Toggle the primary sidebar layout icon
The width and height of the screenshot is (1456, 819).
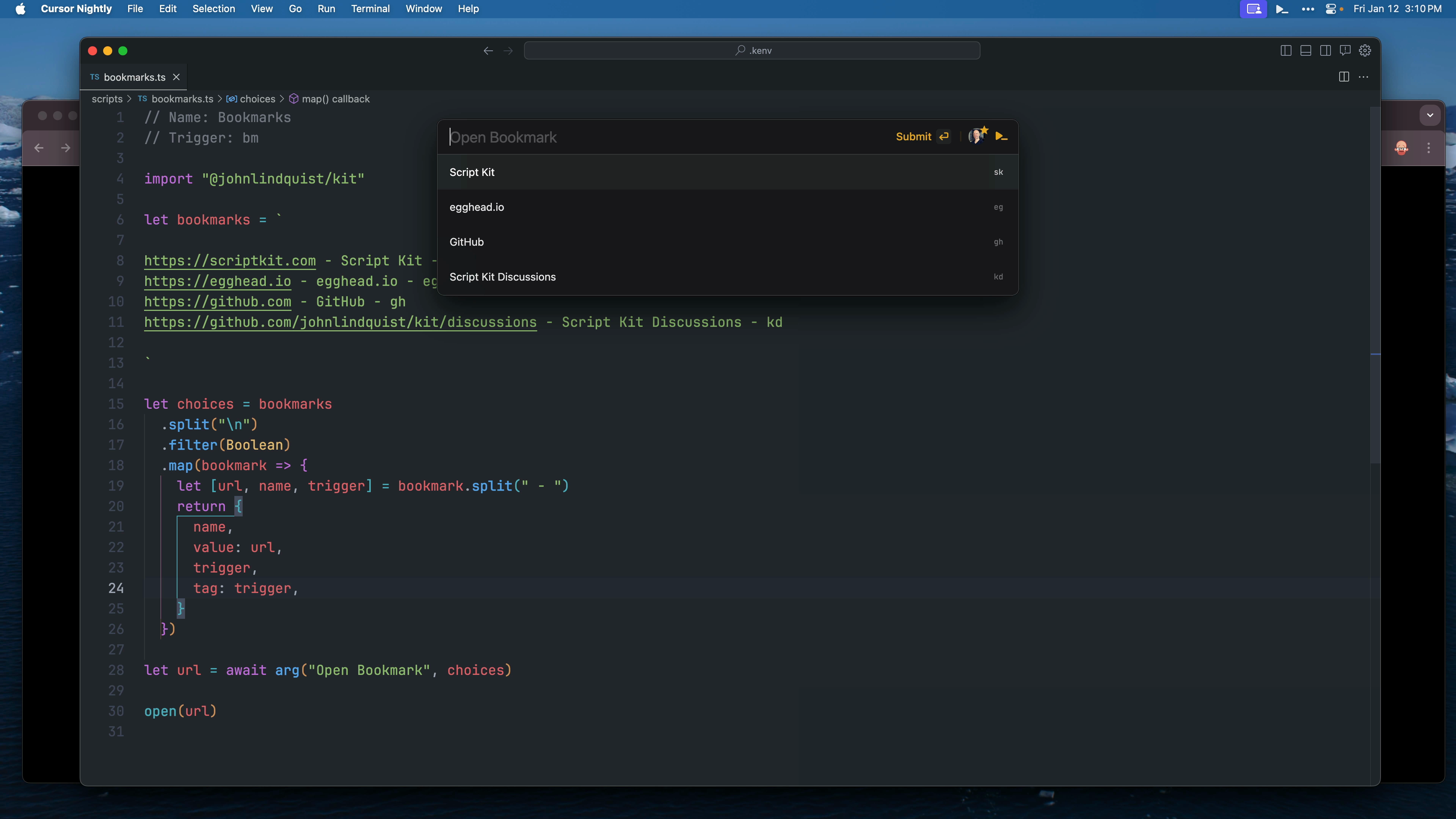(x=1285, y=51)
